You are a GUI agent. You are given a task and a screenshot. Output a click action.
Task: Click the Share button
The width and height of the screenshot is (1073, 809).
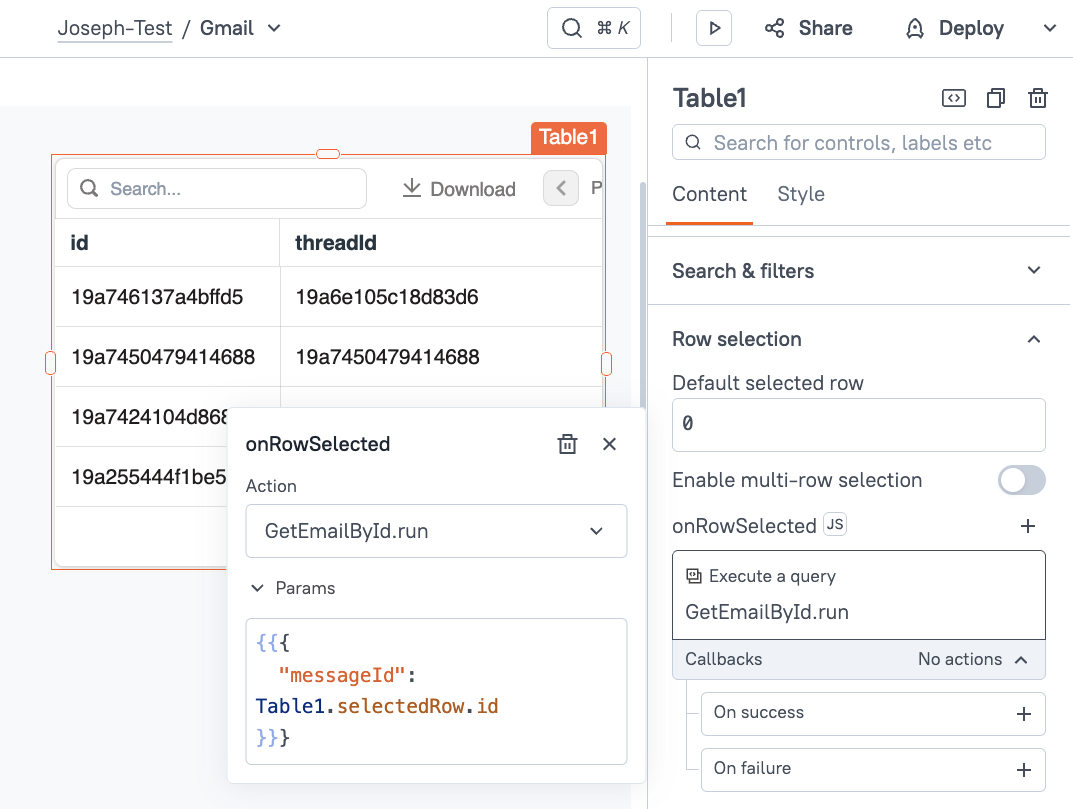(808, 28)
